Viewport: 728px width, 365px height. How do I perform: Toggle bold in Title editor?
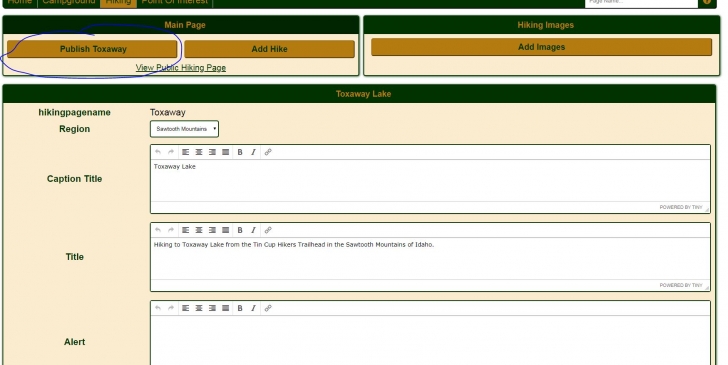[240, 230]
